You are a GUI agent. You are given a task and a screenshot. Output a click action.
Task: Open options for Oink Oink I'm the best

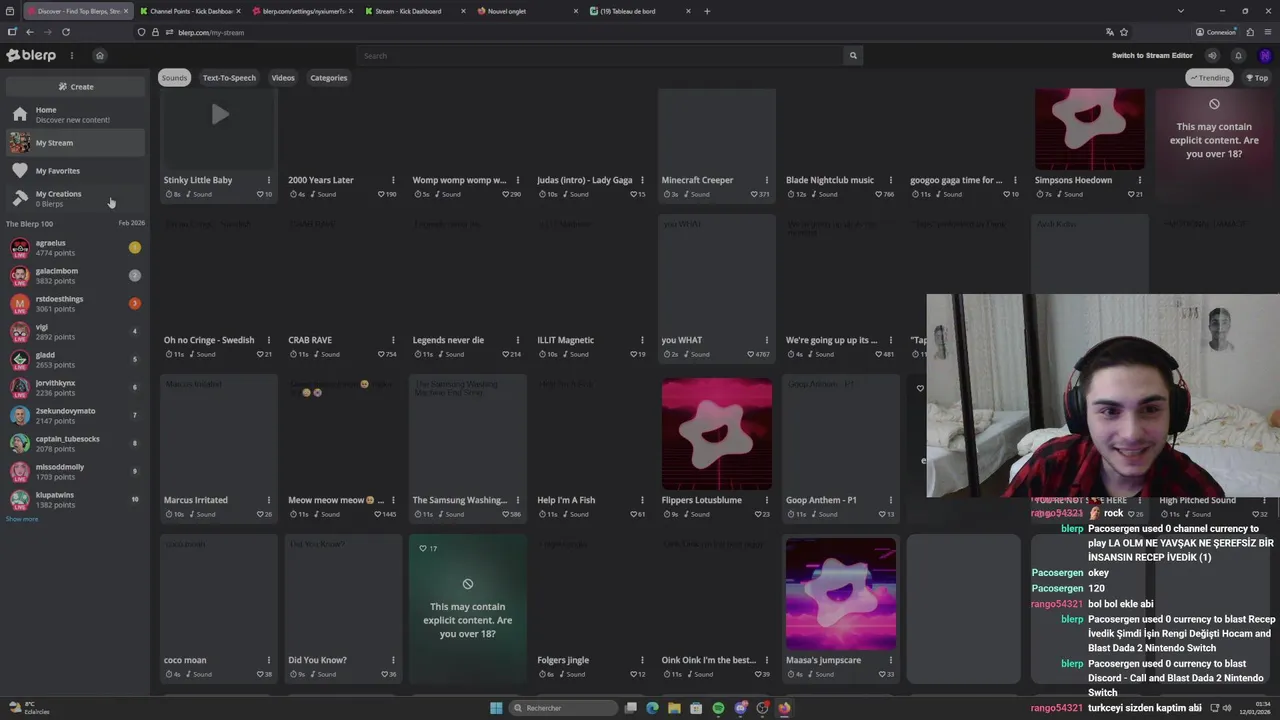[x=766, y=660]
